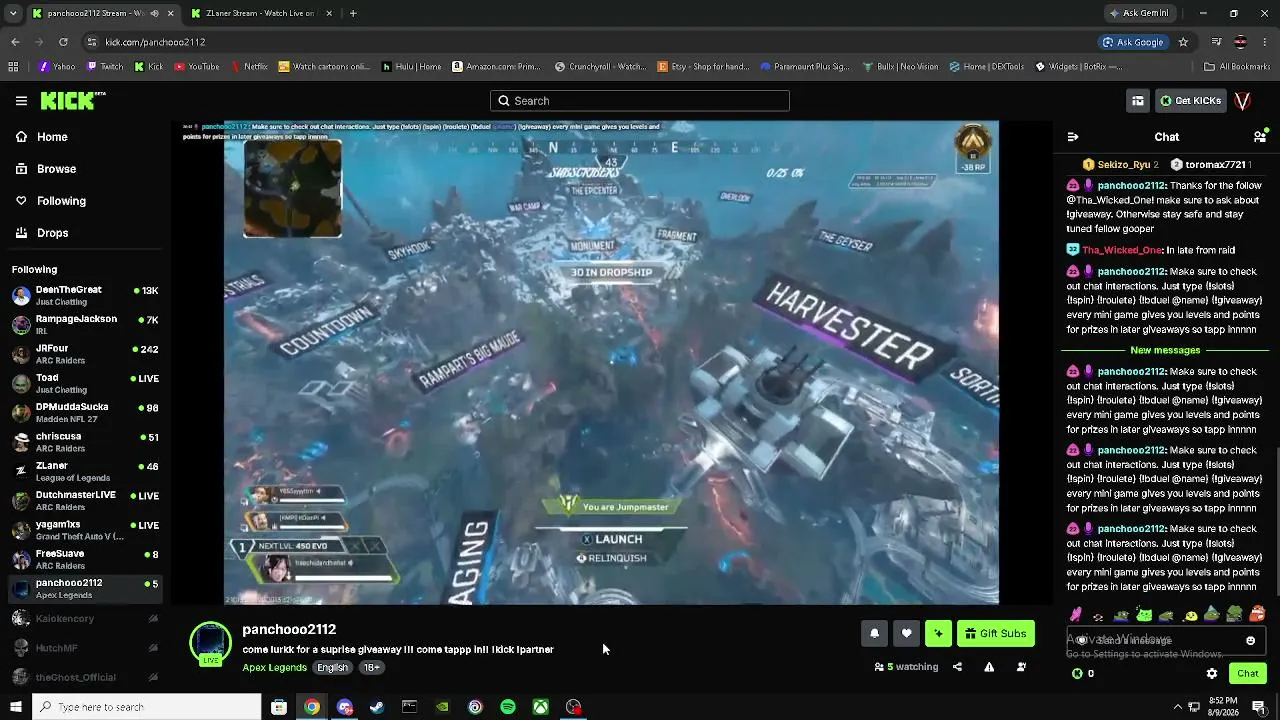Click the English language tag

click(x=333, y=668)
